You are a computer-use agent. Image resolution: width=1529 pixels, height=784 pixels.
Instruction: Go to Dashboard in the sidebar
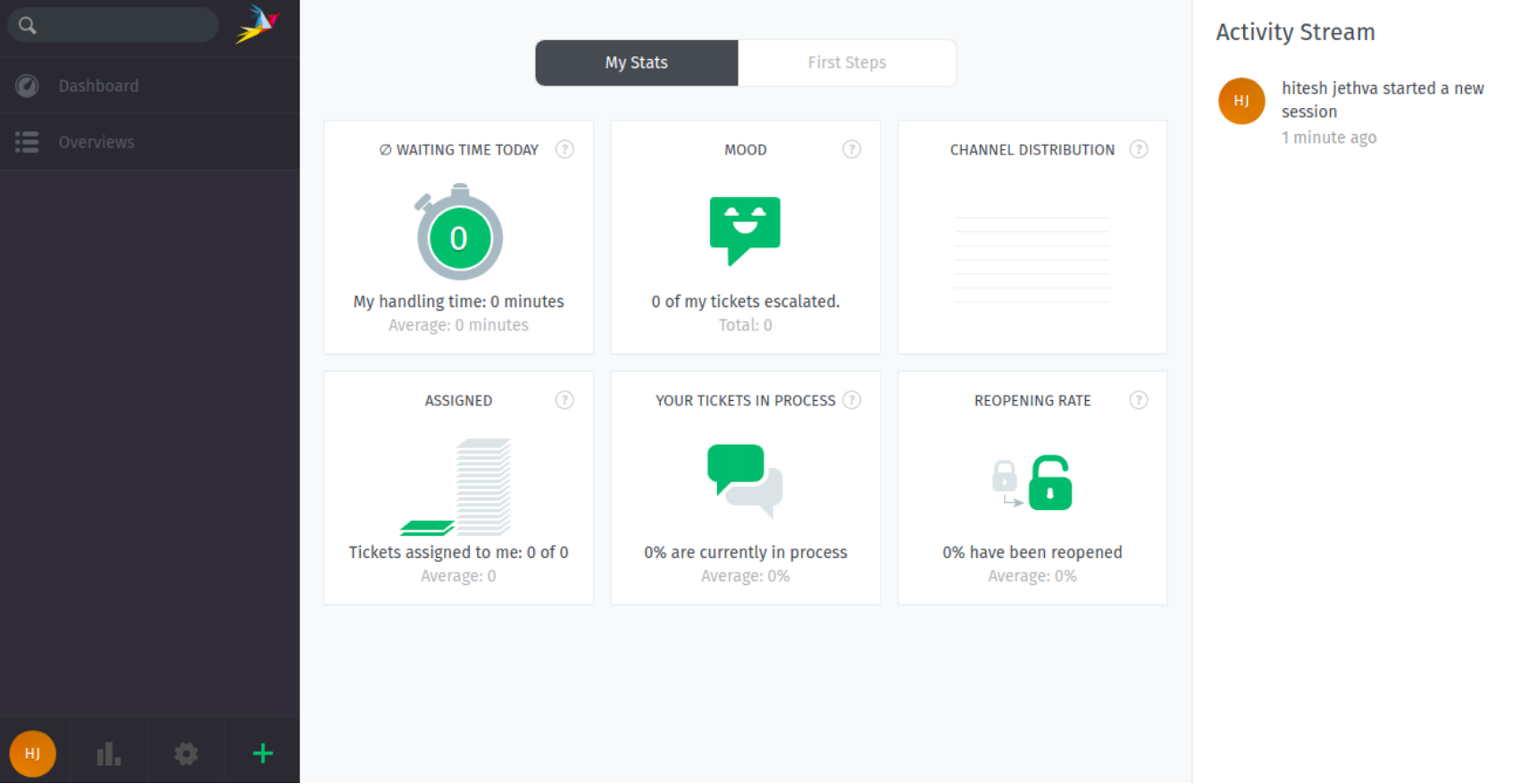coord(98,86)
